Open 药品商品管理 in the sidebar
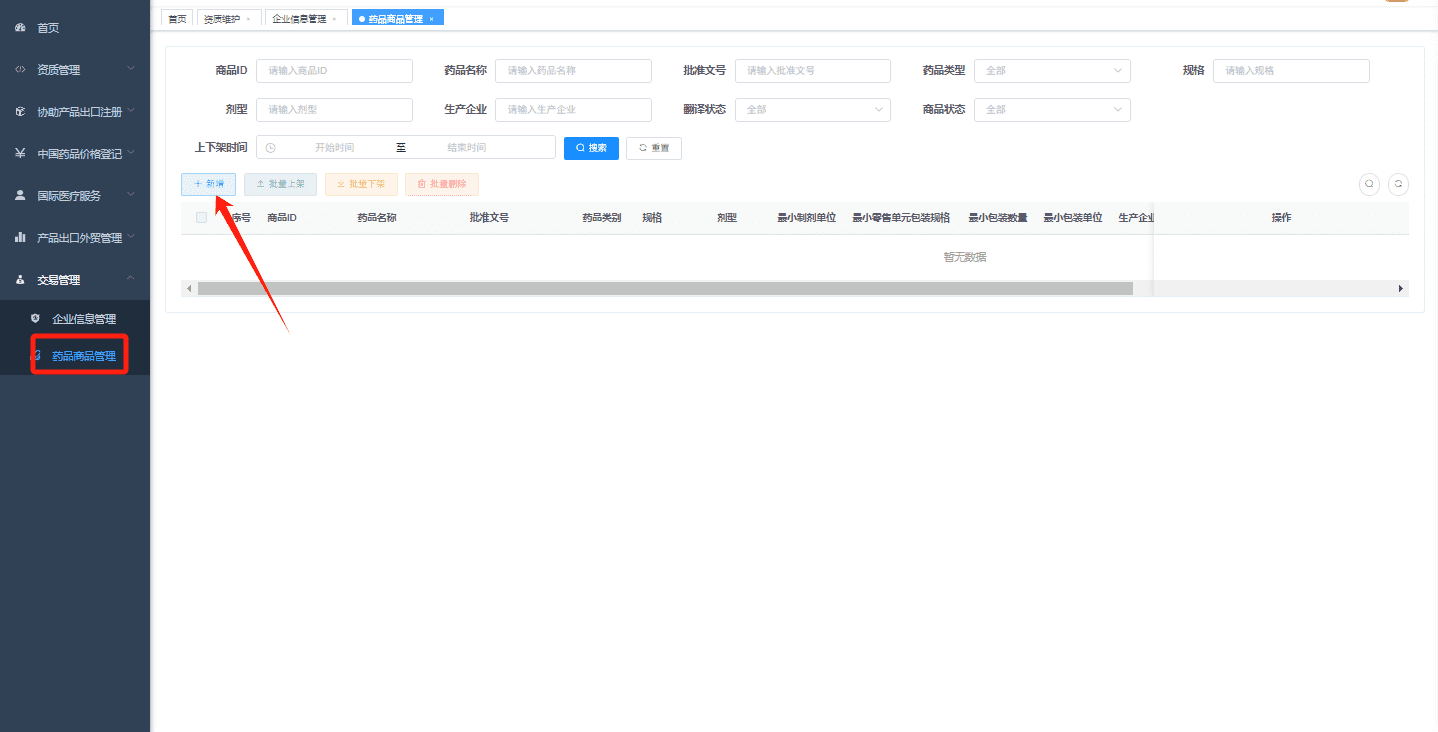 tap(84, 356)
